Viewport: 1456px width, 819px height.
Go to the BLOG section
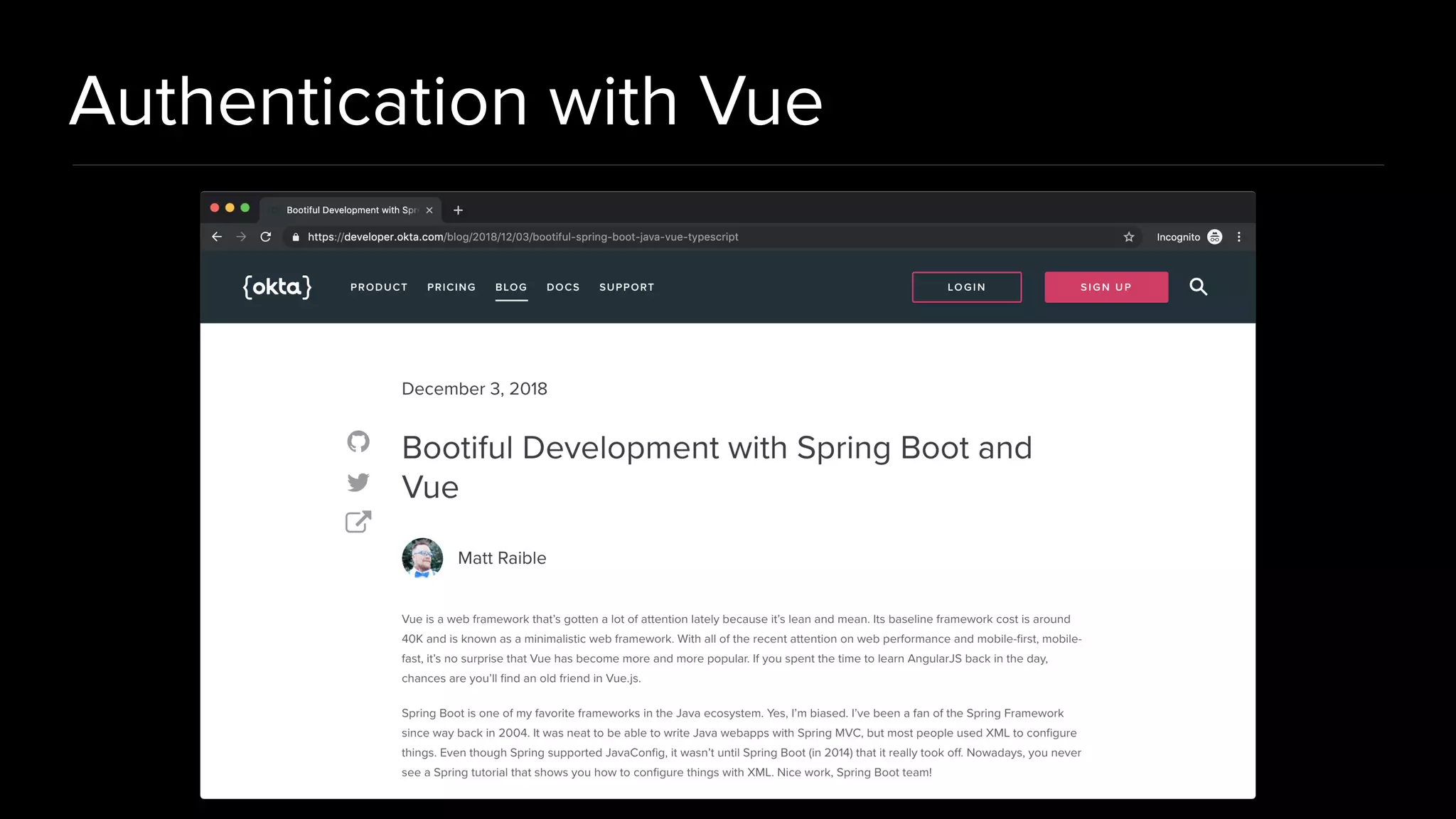(511, 287)
